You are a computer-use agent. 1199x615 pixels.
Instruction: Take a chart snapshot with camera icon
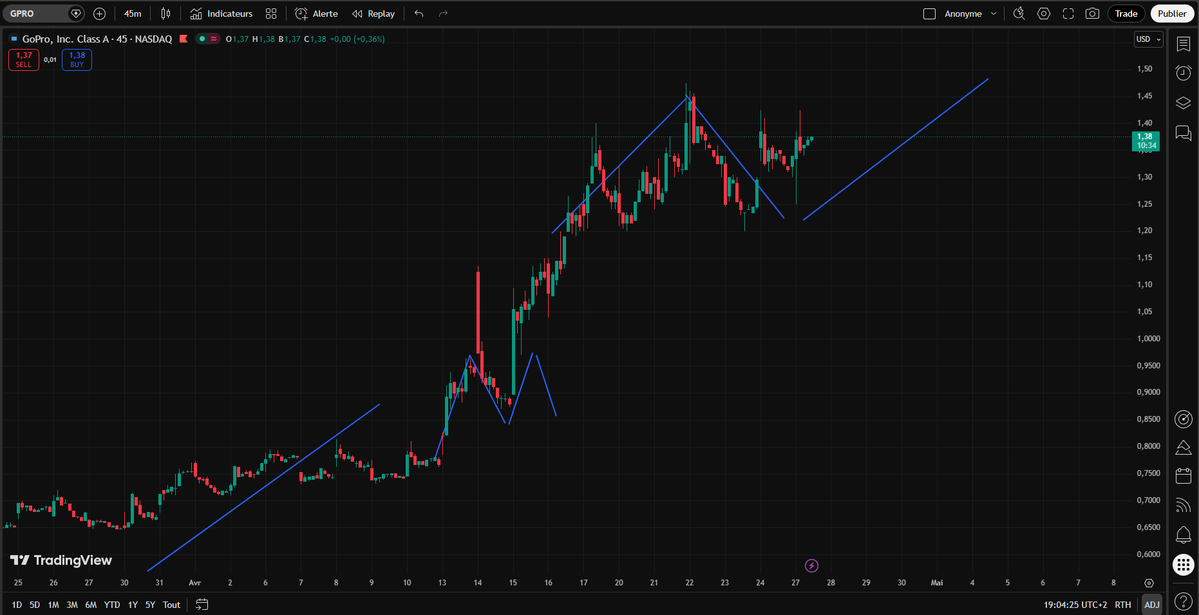point(1093,14)
